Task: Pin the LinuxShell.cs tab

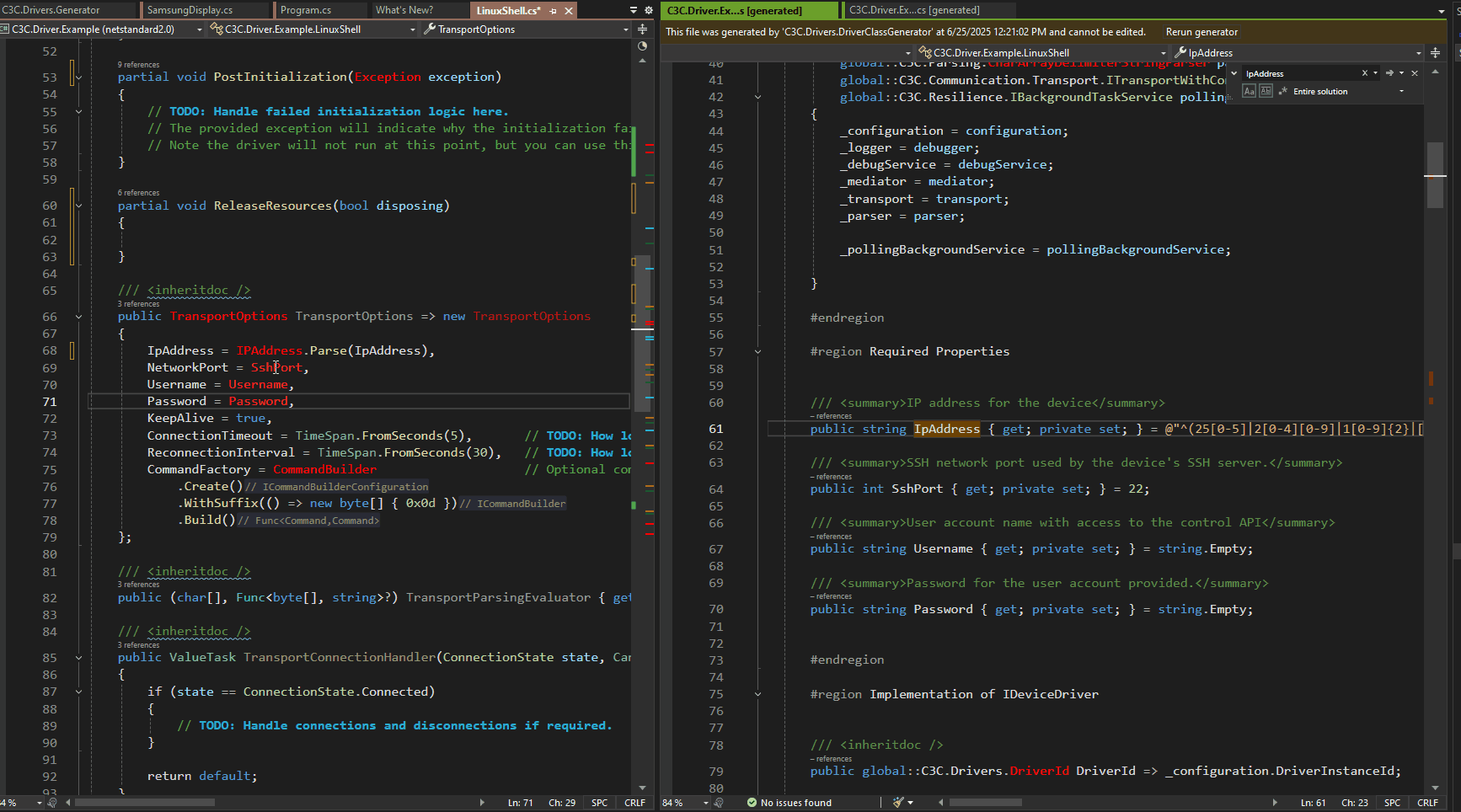Action: pyautogui.click(x=554, y=11)
